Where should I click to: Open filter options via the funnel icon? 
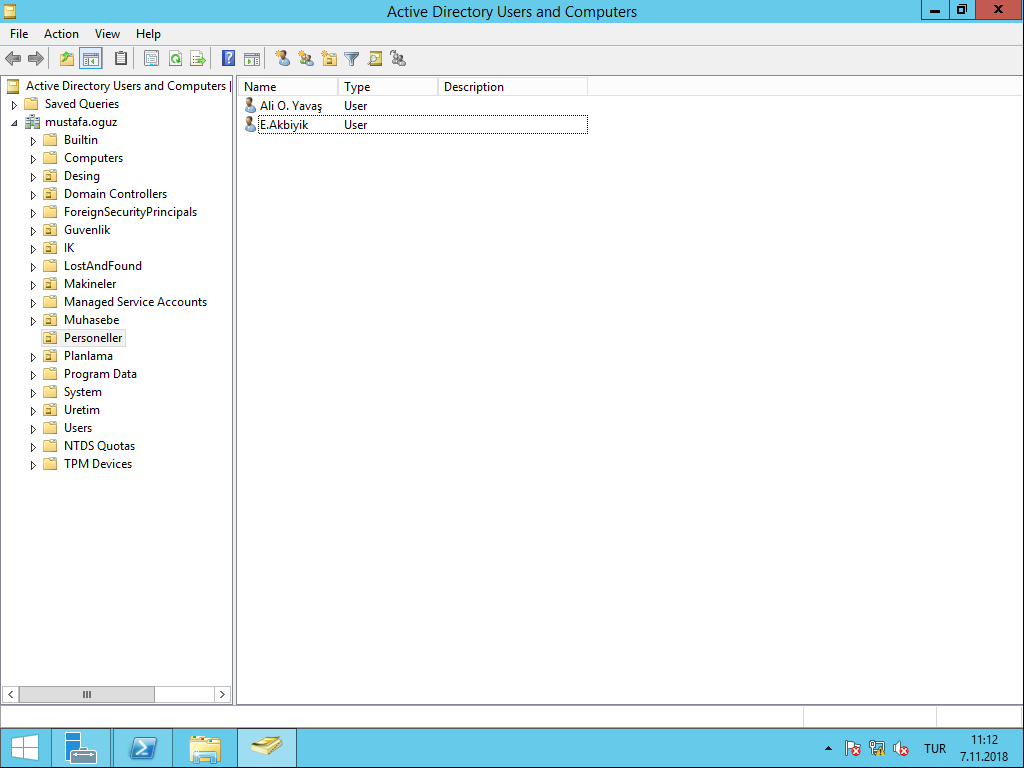352,59
